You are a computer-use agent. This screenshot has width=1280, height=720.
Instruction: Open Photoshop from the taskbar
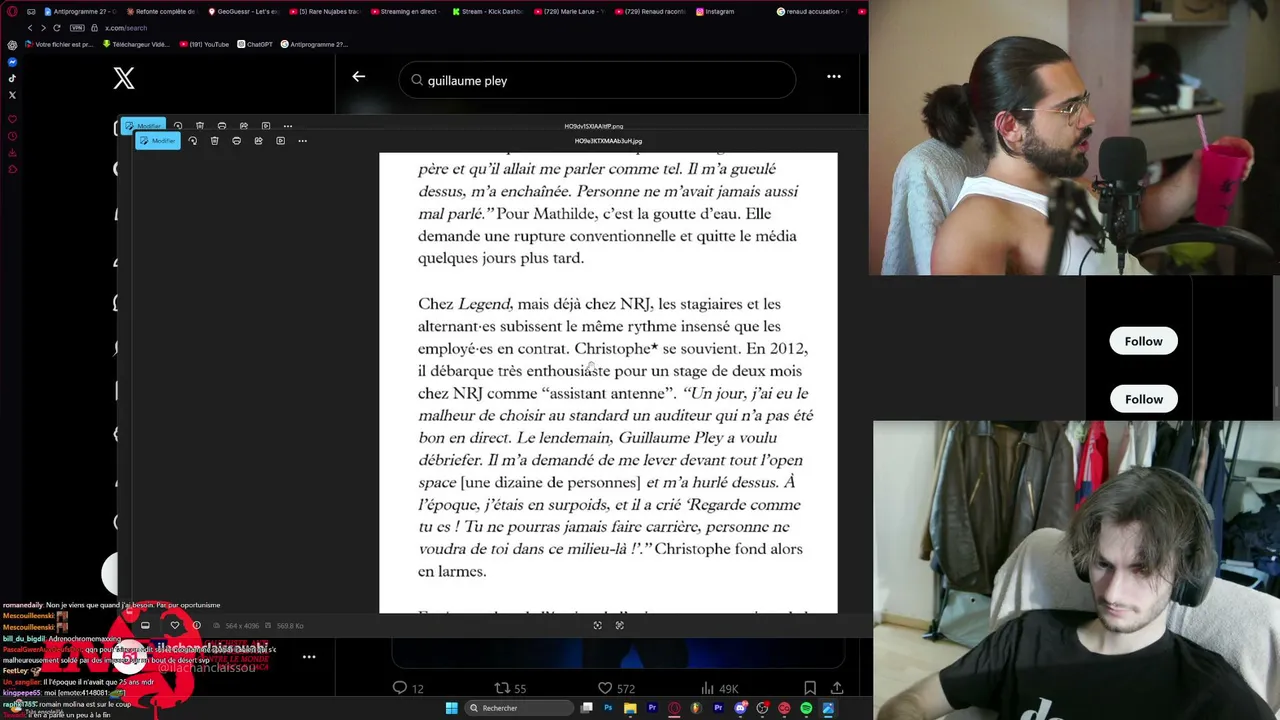tap(608, 708)
